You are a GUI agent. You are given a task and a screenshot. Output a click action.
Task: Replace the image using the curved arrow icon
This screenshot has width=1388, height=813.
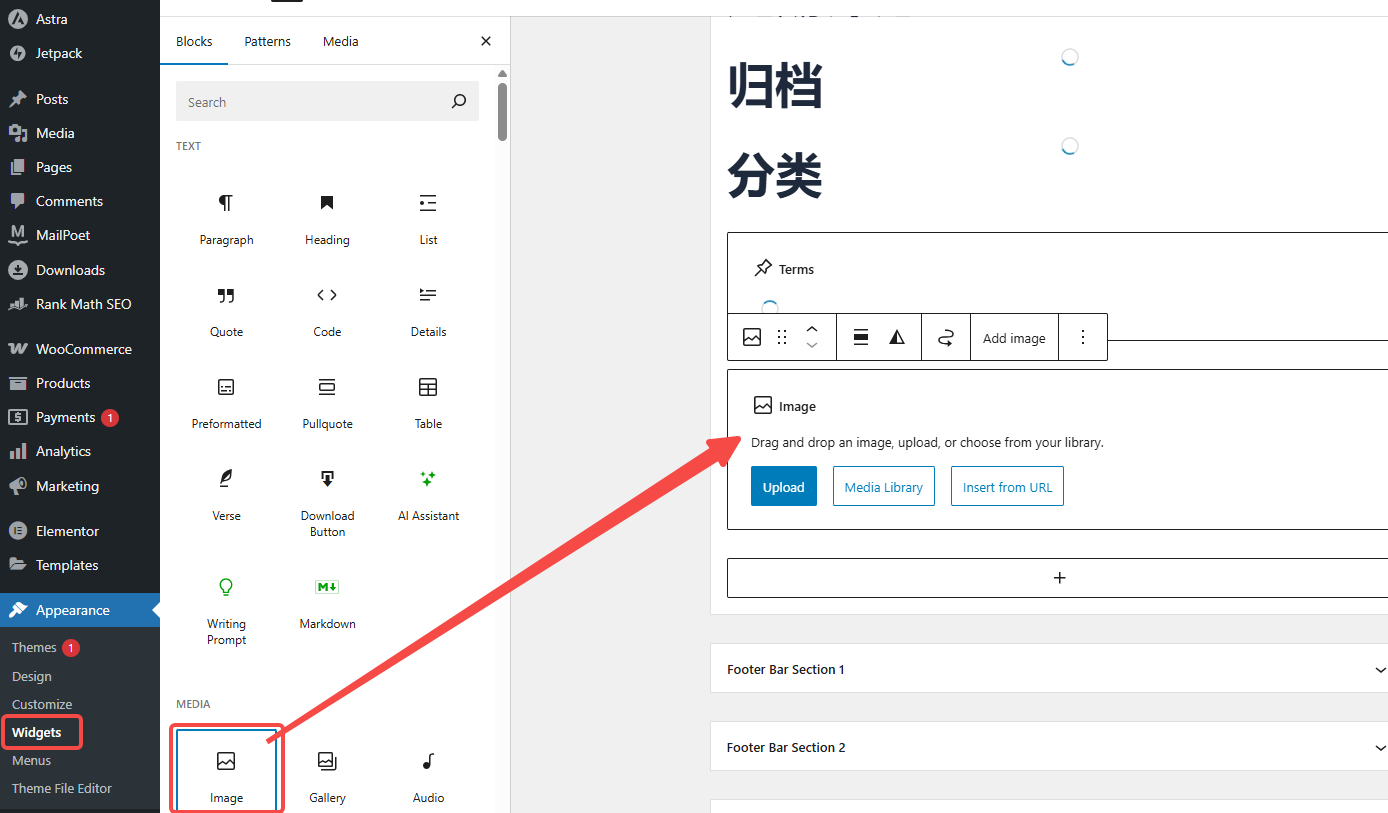point(945,337)
